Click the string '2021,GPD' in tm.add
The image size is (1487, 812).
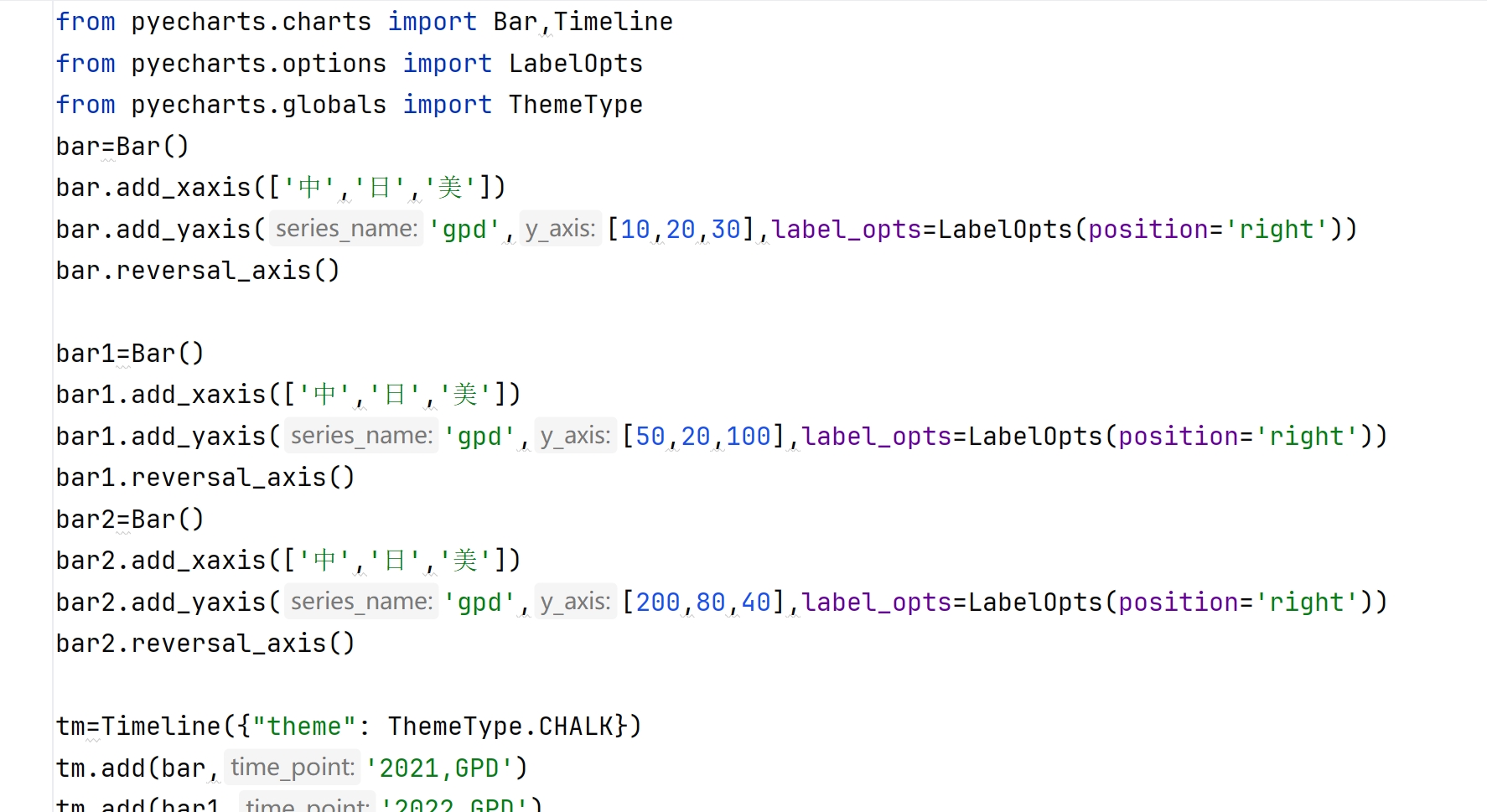point(439,768)
